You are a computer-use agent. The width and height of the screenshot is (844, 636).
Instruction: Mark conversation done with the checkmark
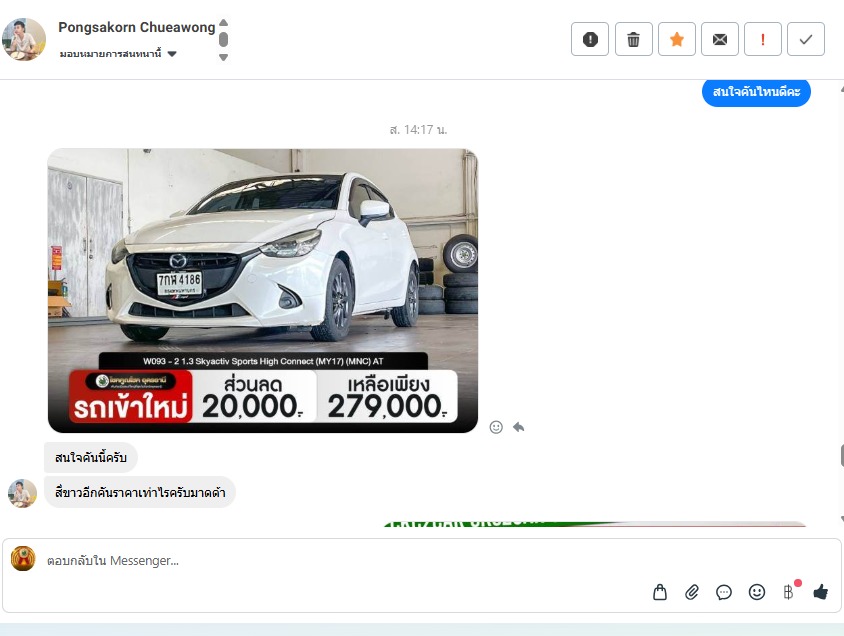click(x=806, y=39)
